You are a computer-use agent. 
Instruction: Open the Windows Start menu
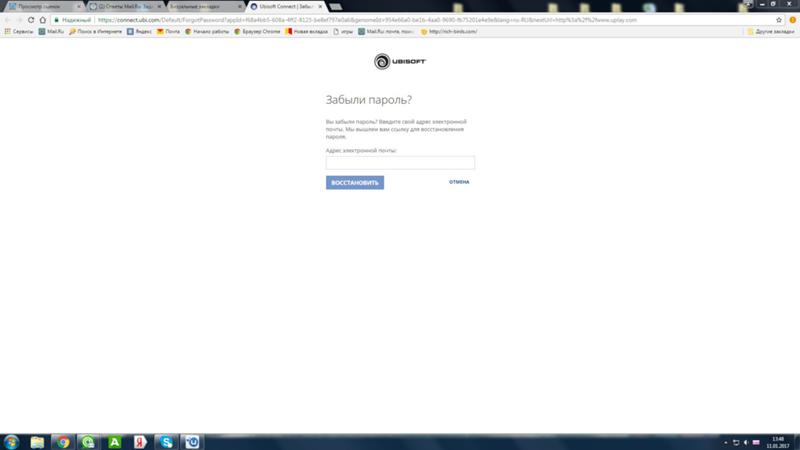pyautogui.click(x=11, y=442)
